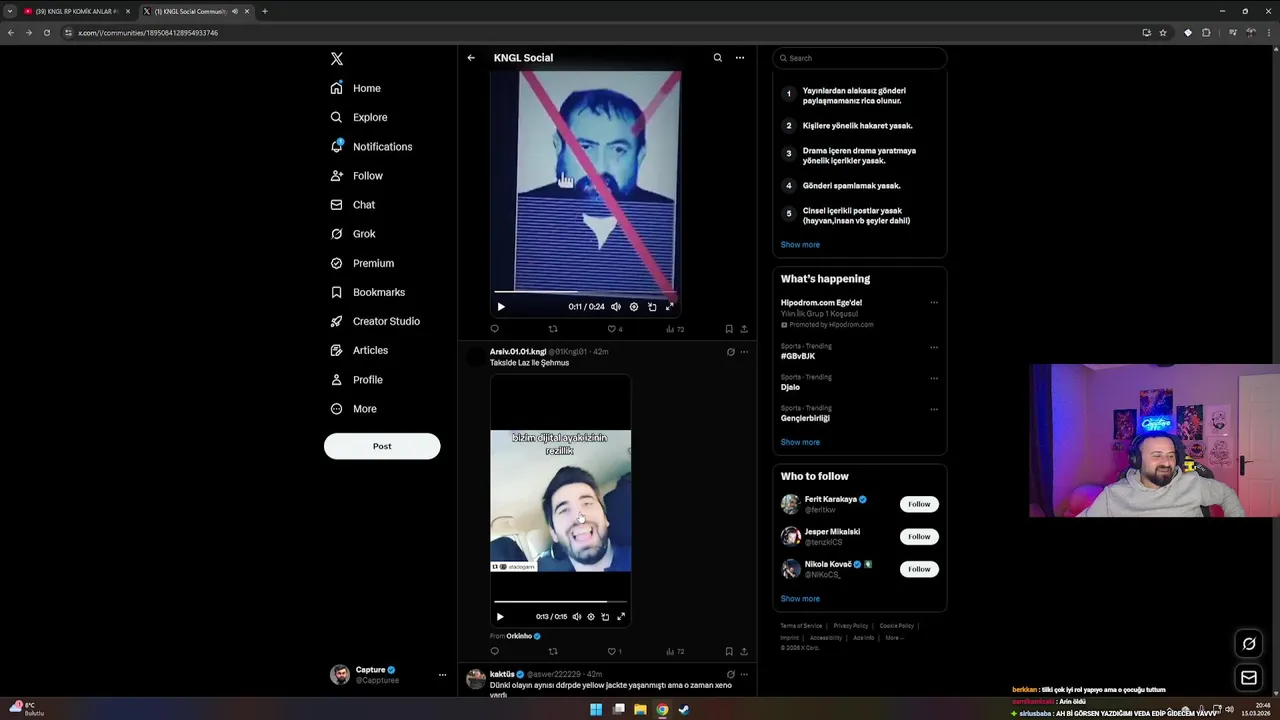Search within the KNGL Social community
The image size is (1280, 720).
tap(717, 58)
